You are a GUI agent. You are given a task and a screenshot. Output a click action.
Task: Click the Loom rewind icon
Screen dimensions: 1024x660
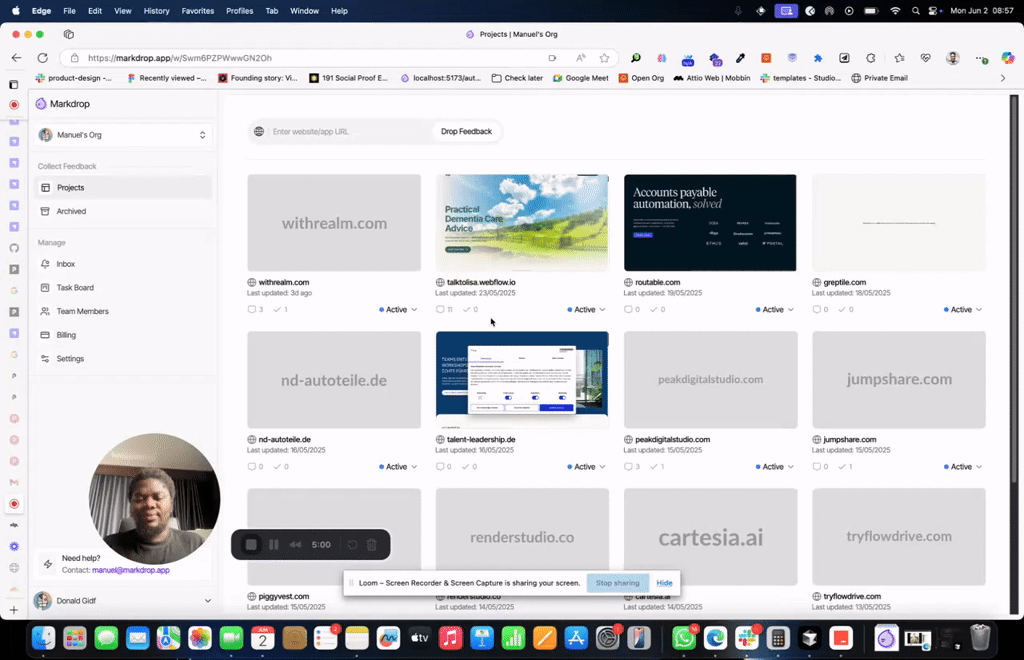[295, 544]
